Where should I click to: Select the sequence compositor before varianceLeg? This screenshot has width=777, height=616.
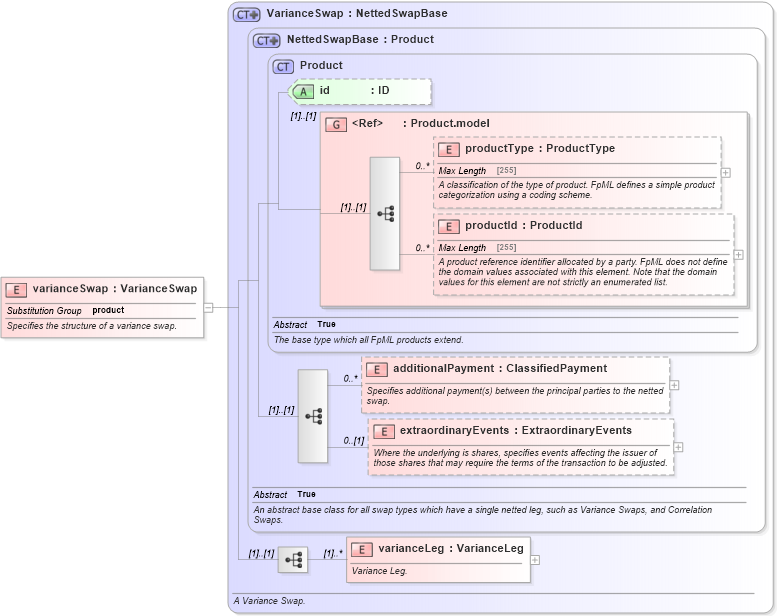[293, 560]
